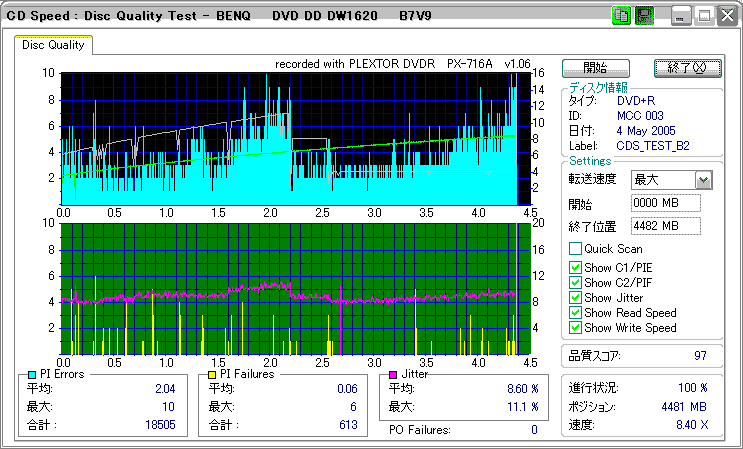Screen dimensions: 743x449
Task: Uncheck the Show C2/PIF checkbox
Action: (x=575, y=282)
